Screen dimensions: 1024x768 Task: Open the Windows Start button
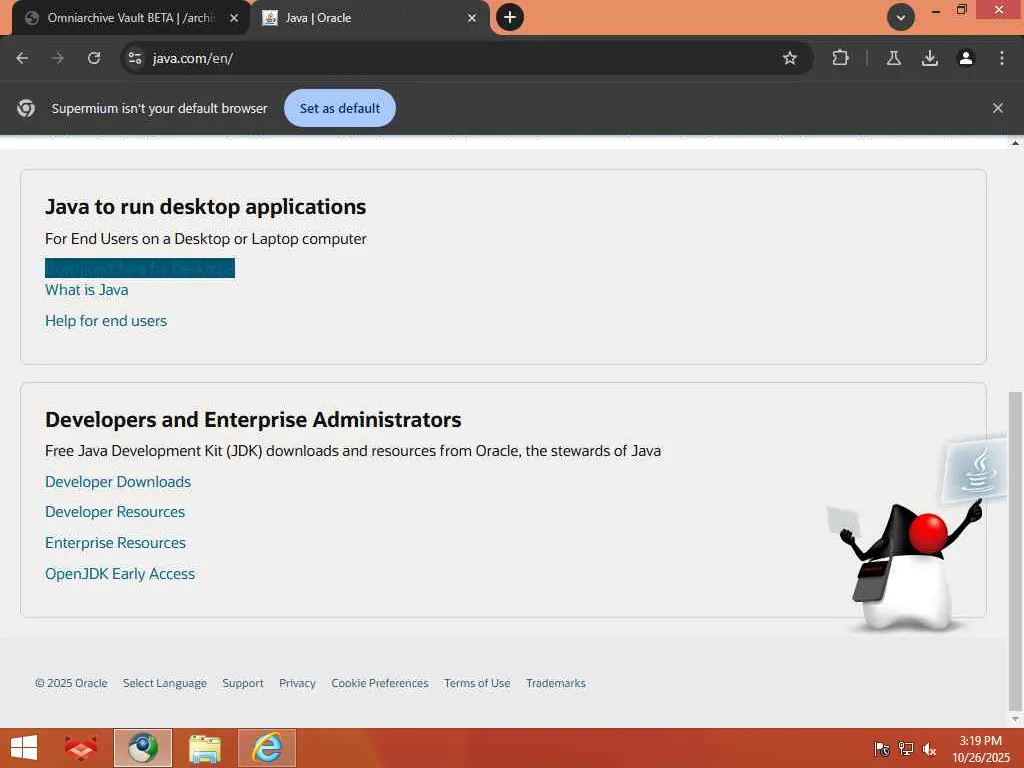pos(24,748)
